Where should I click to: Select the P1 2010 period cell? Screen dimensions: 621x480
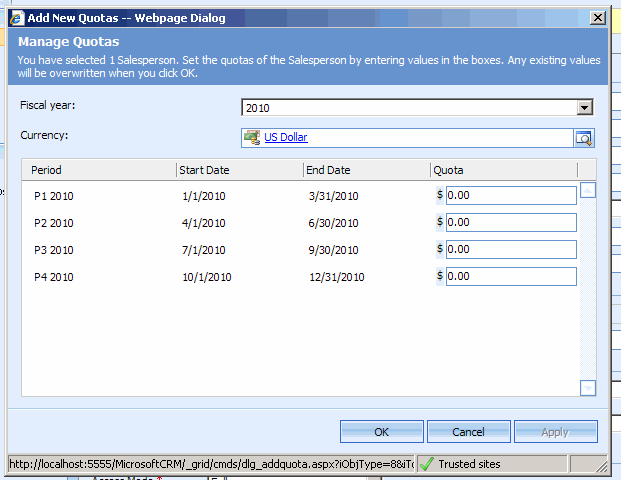(x=53, y=196)
